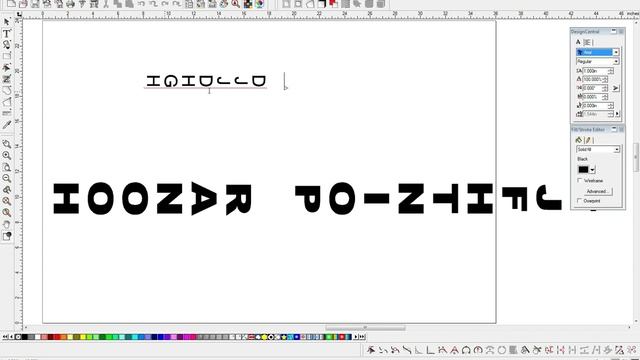Select the rectangle shape tool
The width and height of the screenshot is (640, 360).
coord(7,56)
